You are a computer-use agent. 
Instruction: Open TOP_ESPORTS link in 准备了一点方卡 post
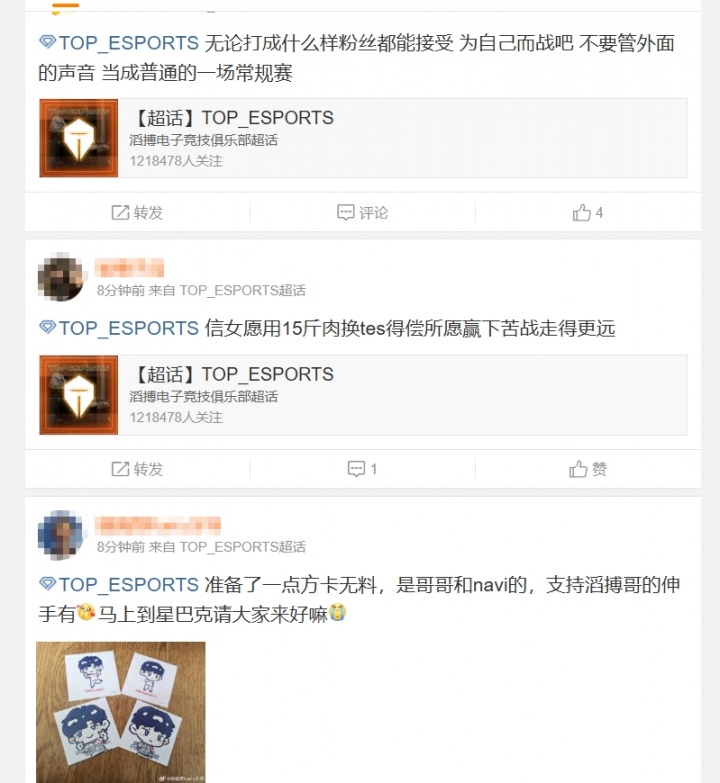point(129,585)
